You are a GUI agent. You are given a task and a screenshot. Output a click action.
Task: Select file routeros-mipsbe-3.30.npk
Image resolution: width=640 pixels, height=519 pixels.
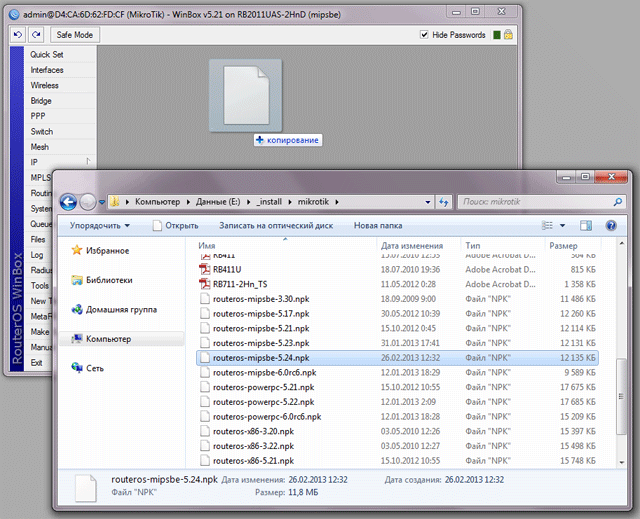click(x=261, y=299)
